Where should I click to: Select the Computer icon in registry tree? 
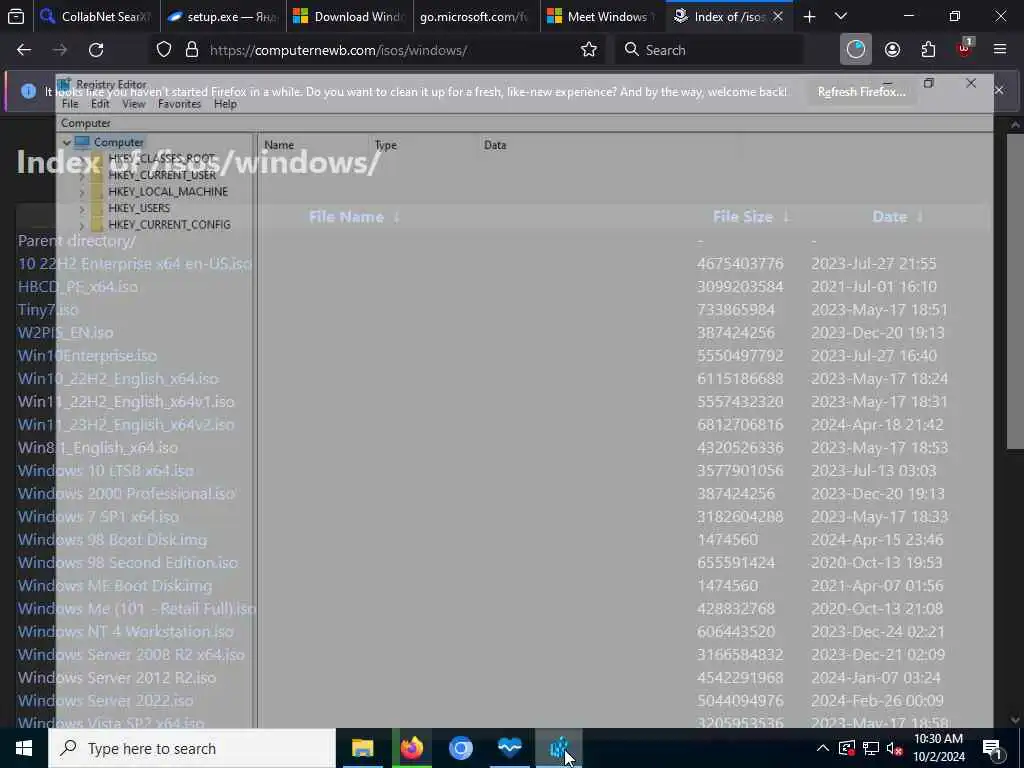(82, 142)
